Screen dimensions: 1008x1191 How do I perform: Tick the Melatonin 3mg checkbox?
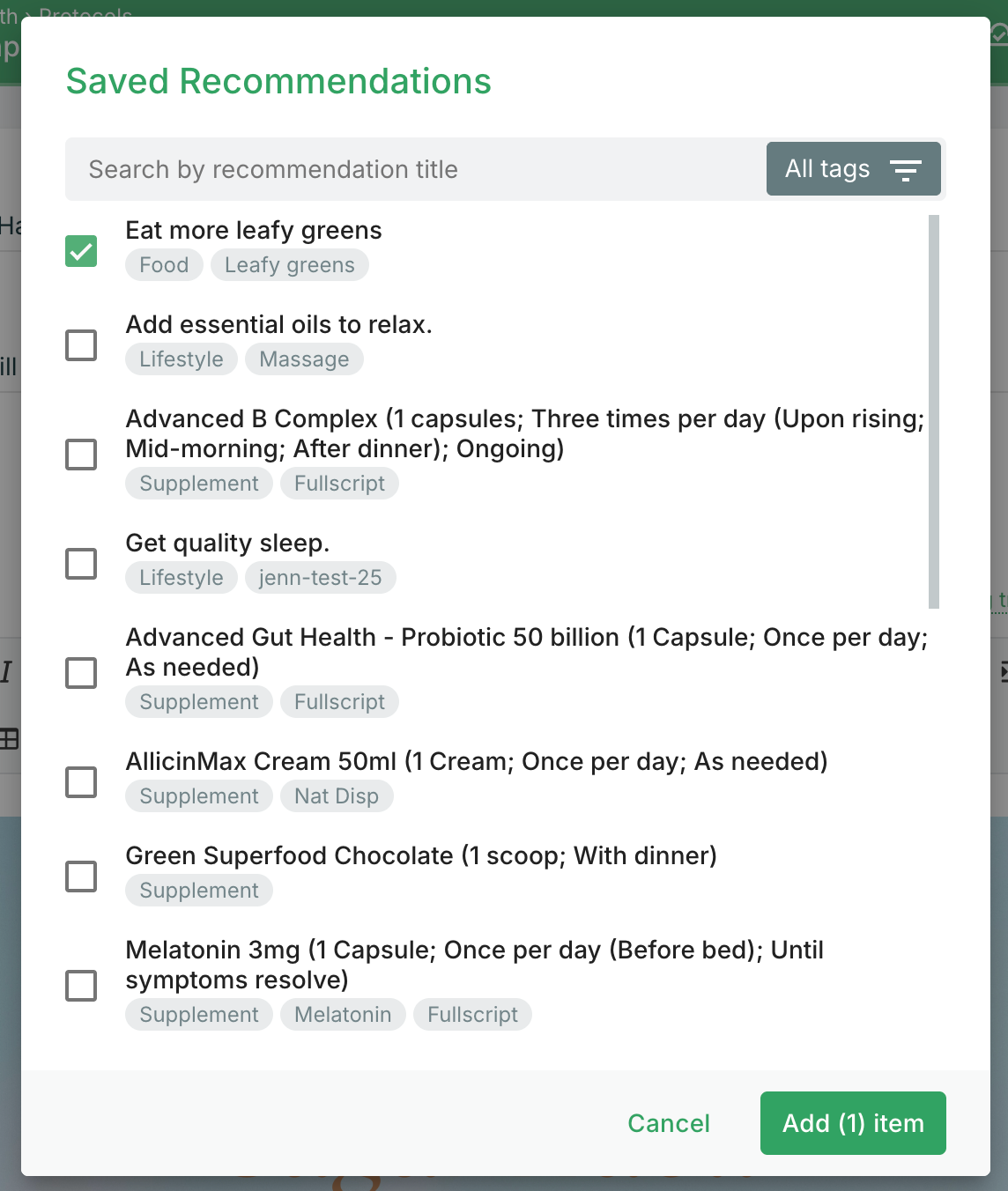coord(81,986)
